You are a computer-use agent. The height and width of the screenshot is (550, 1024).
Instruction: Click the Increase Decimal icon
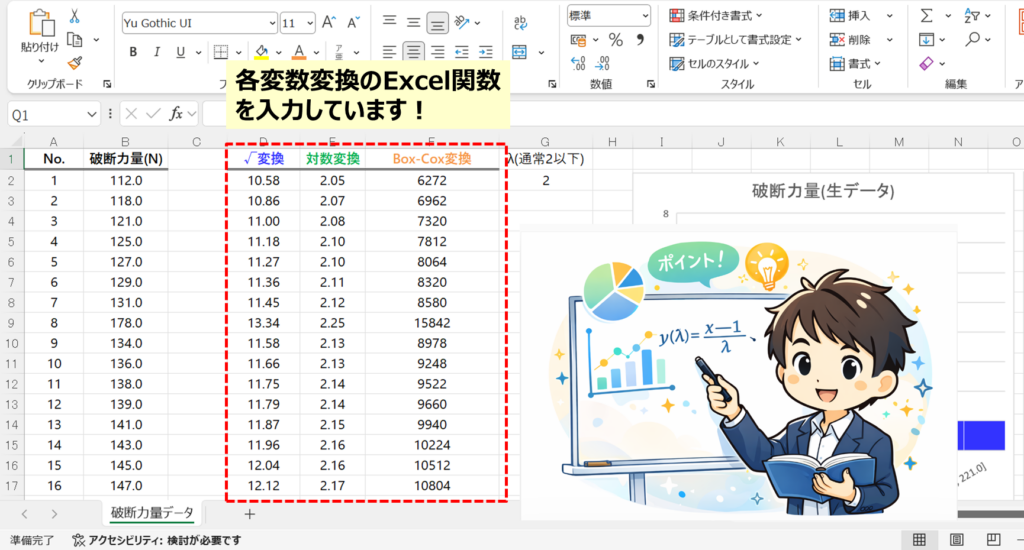pos(577,64)
